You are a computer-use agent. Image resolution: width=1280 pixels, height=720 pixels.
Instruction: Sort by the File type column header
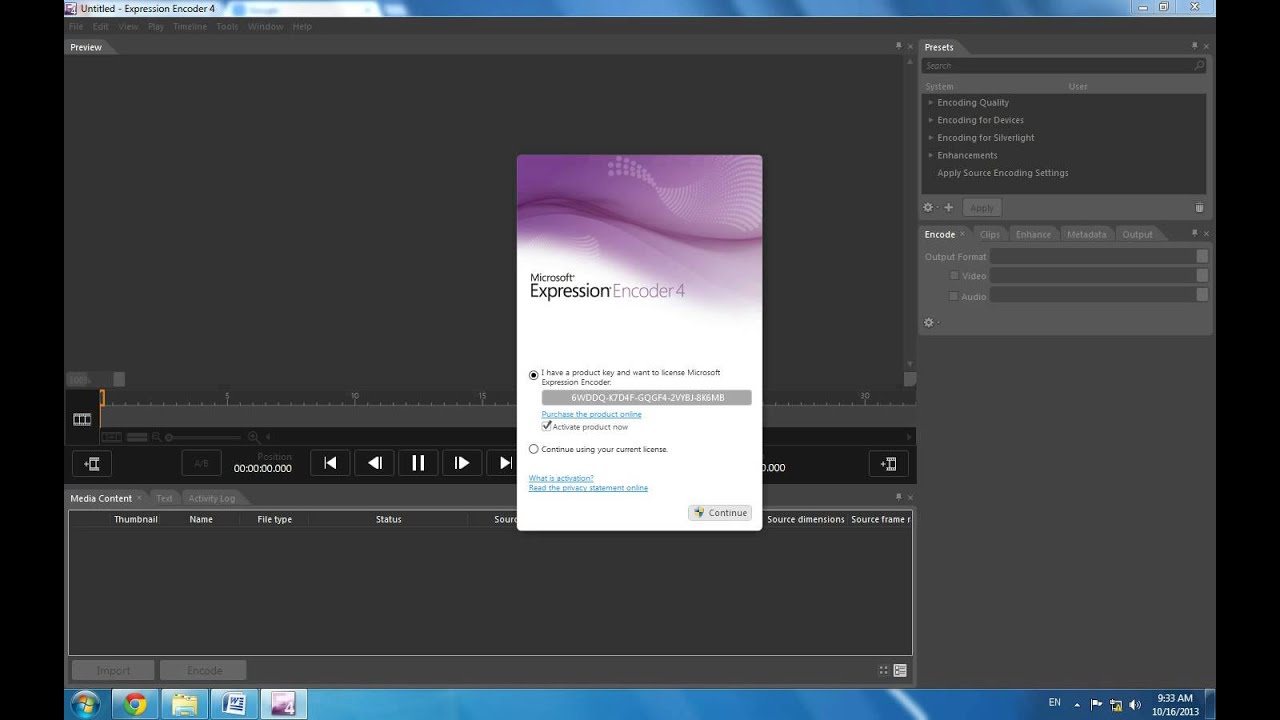pyautogui.click(x=274, y=519)
